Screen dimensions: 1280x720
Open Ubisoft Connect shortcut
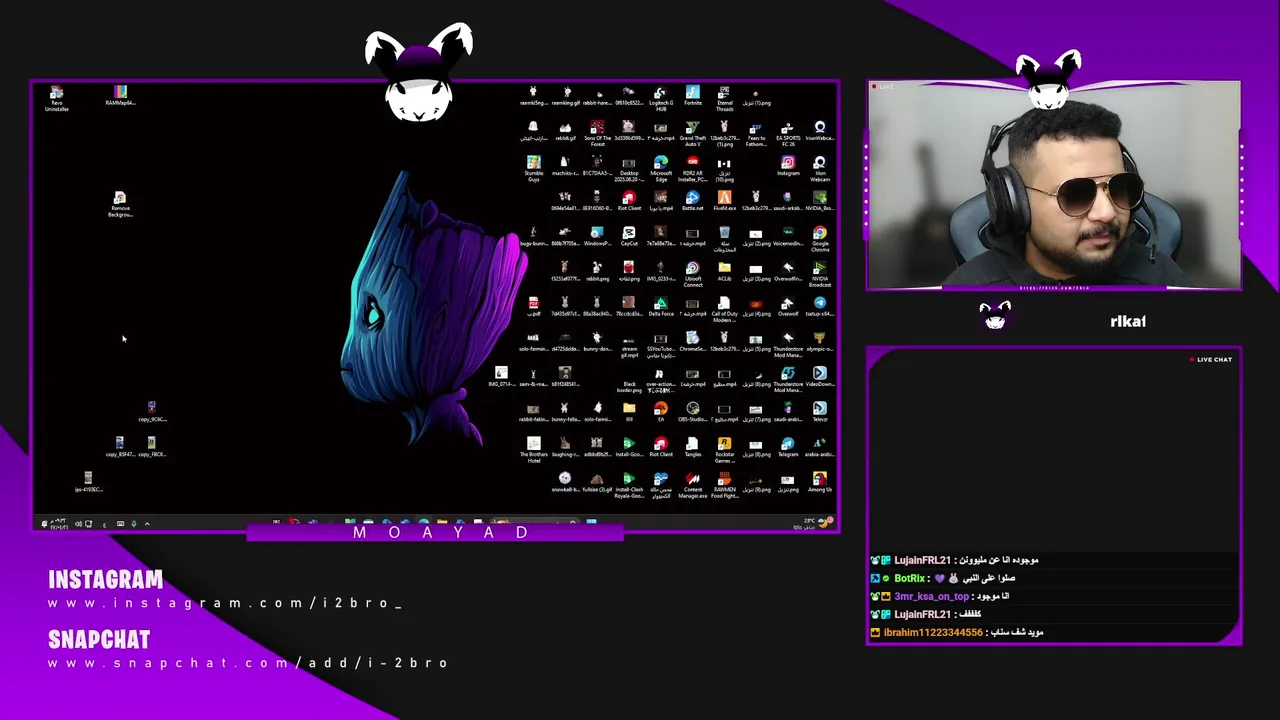tap(692, 274)
